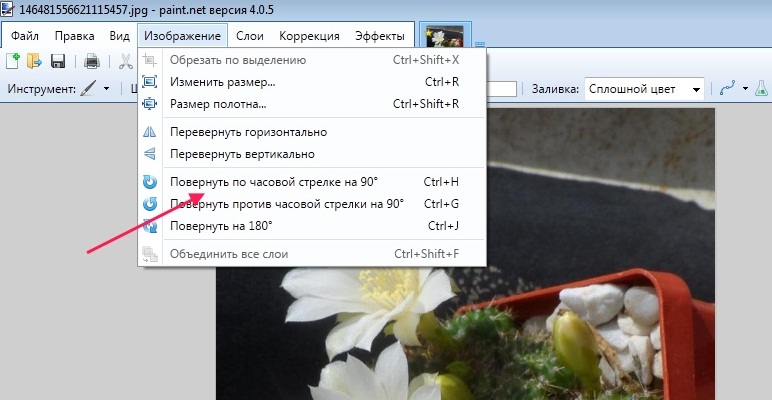772x400 pixels.
Task: Click the New image toolbar icon
Action: pos(13,61)
